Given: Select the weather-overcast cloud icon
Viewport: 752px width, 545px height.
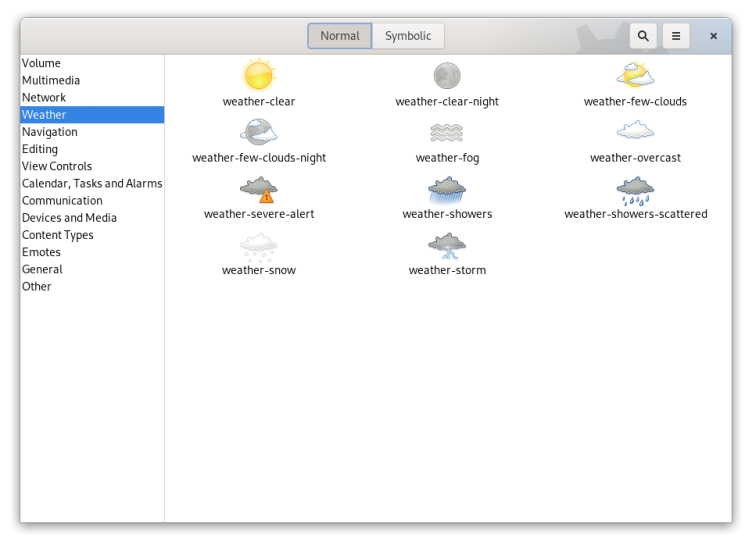Looking at the screenshot, I should (x=635, y=132).
